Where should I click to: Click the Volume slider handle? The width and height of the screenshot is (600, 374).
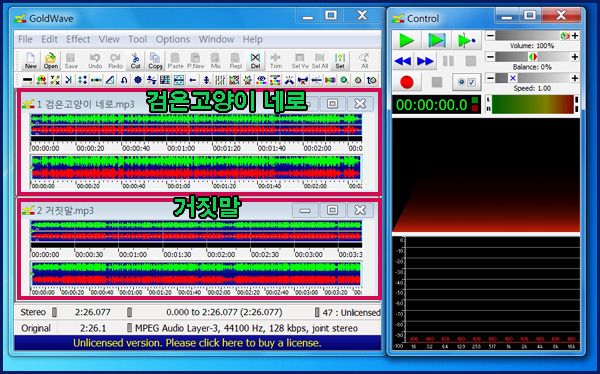point(564,36)
